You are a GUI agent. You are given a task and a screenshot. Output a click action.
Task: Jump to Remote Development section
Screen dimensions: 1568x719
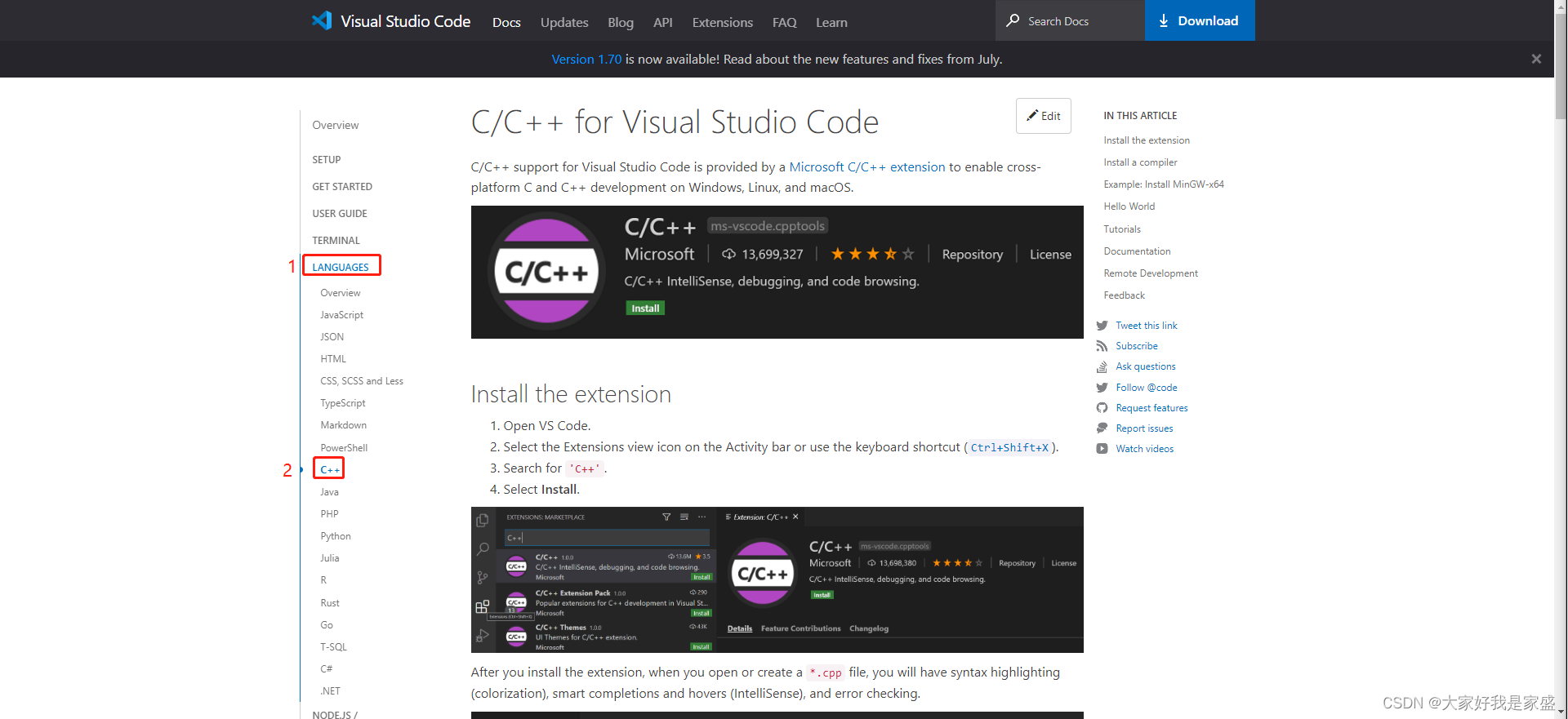(x=1151, y=273)
